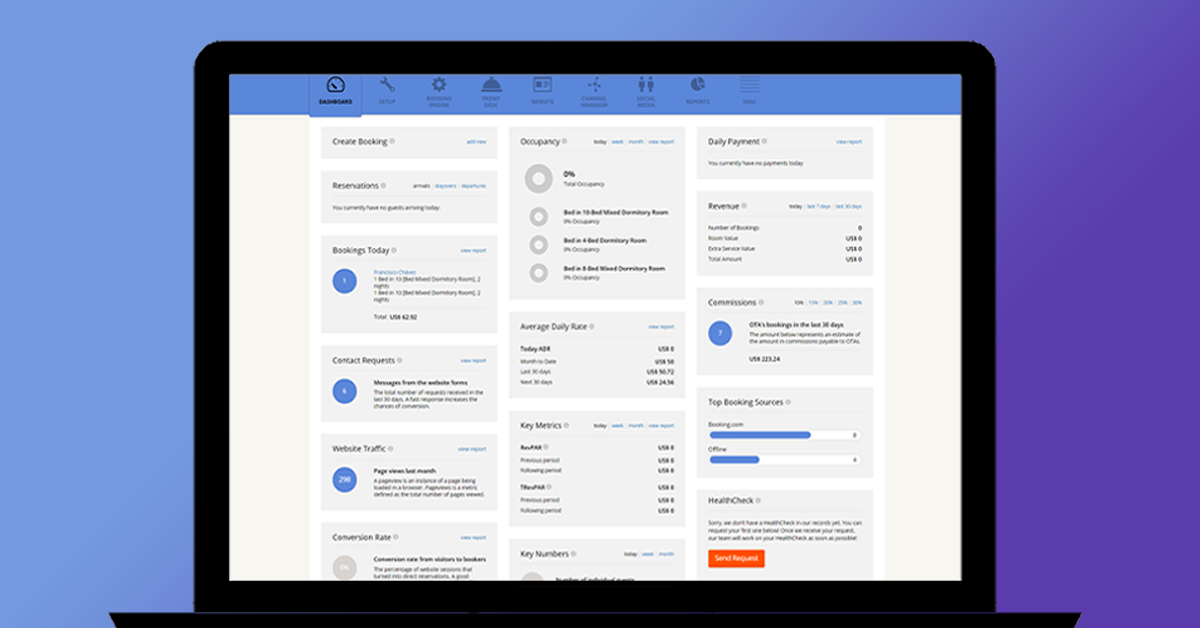Click info icon beside Revenue title
Image resolution: width=1200 pixels, height=628 pixels.
pyautogui.click(x=744, y=206)
